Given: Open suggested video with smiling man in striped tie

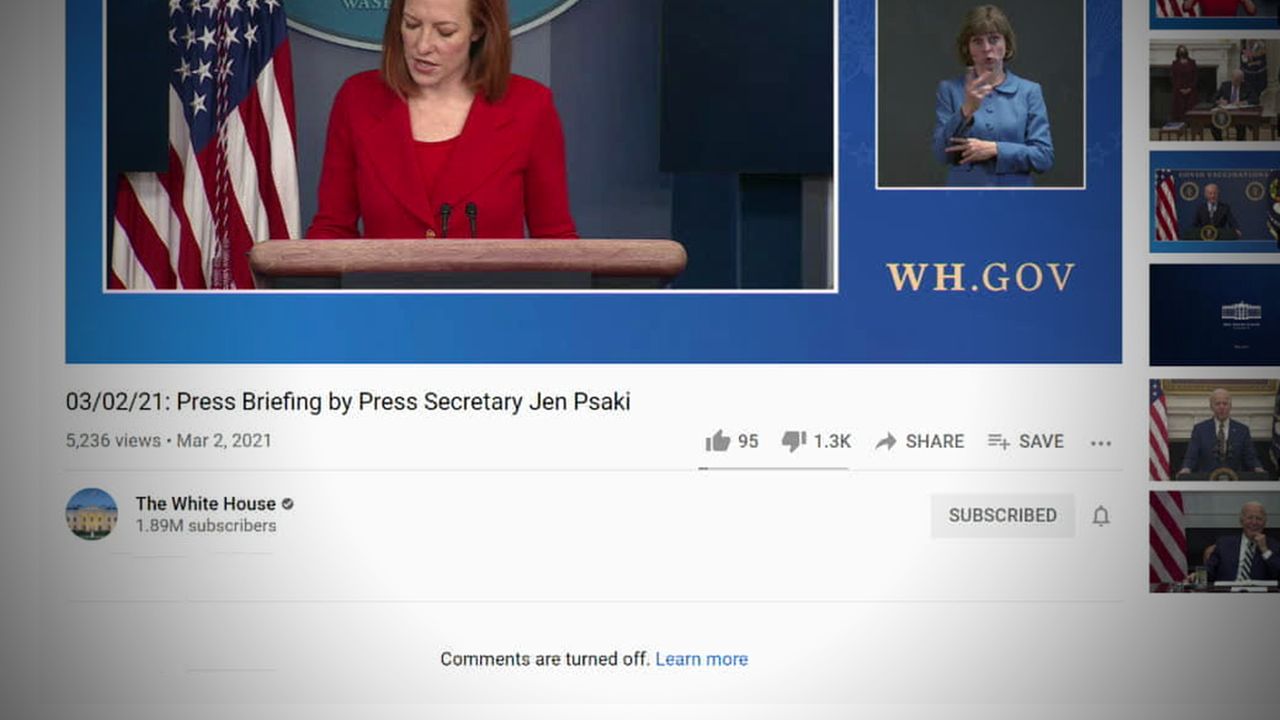Looking at the screenshot, I should click(x=1214, y=541).
